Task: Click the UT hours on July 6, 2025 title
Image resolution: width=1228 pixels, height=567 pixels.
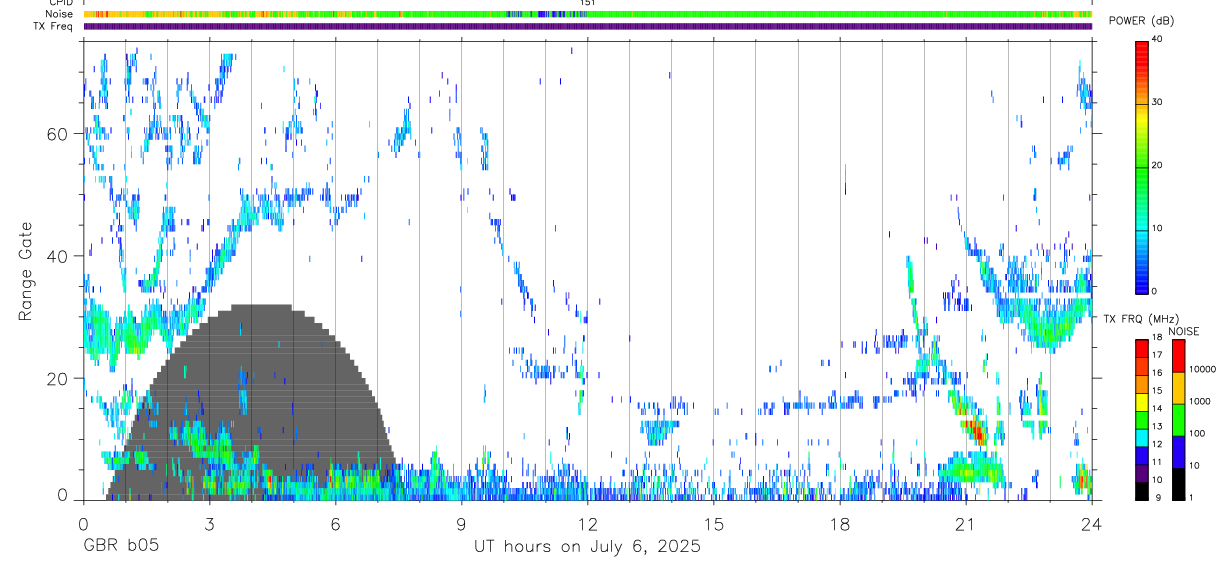Action: tap(587, 547)
